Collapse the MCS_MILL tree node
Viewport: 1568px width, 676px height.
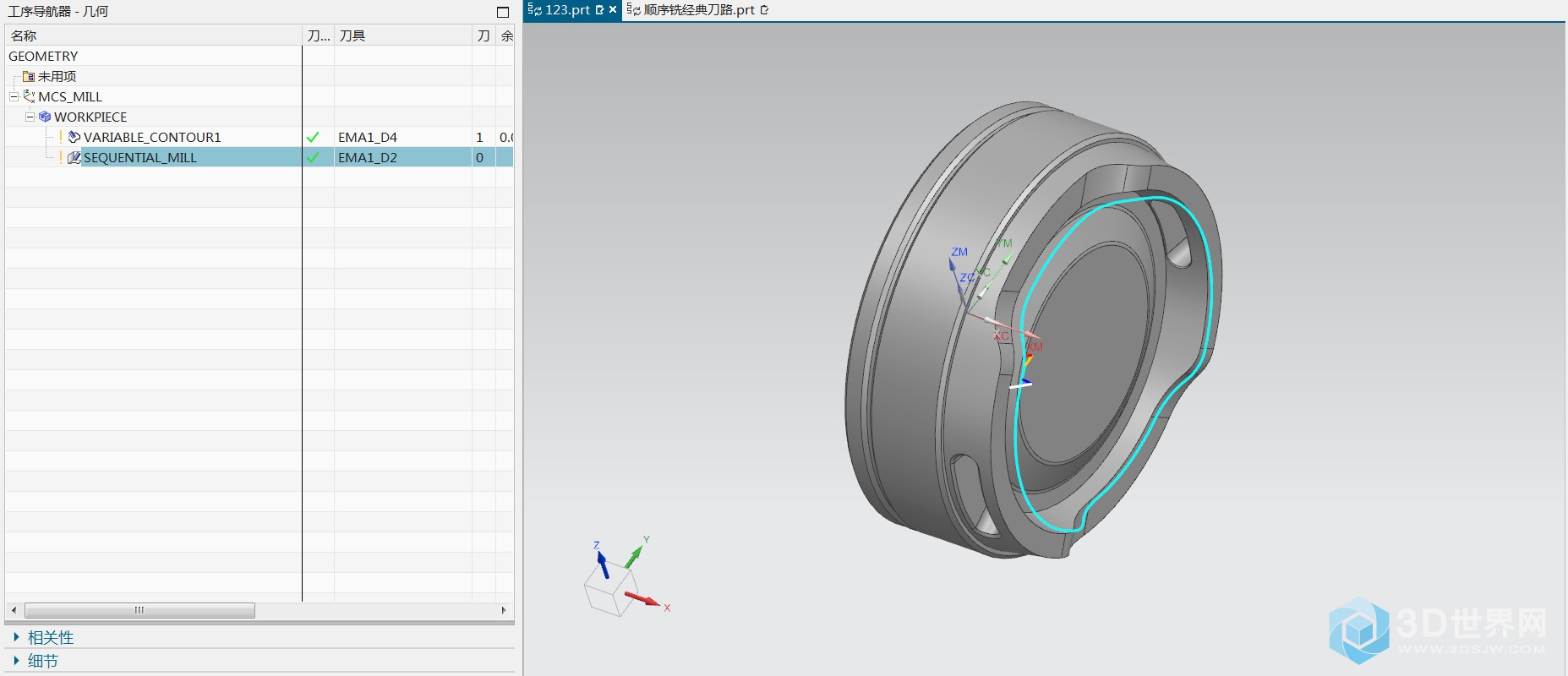pos(14,96)
